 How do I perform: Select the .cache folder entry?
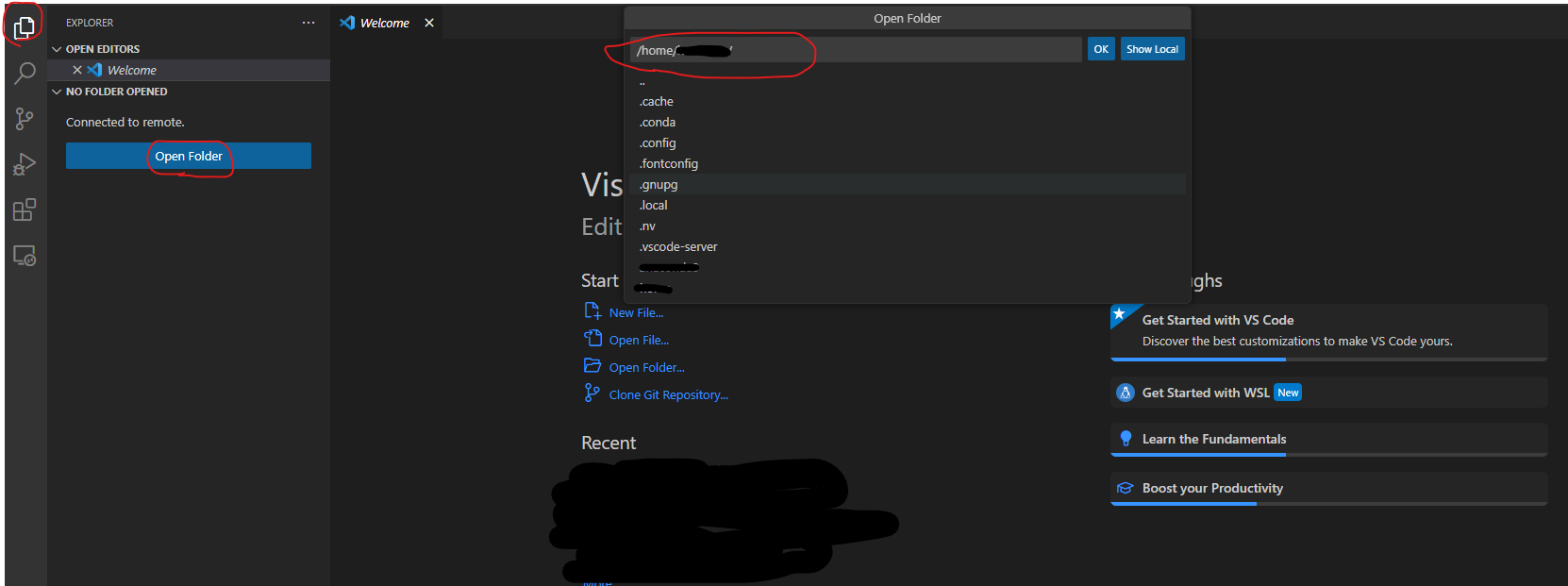pos(908,101)
